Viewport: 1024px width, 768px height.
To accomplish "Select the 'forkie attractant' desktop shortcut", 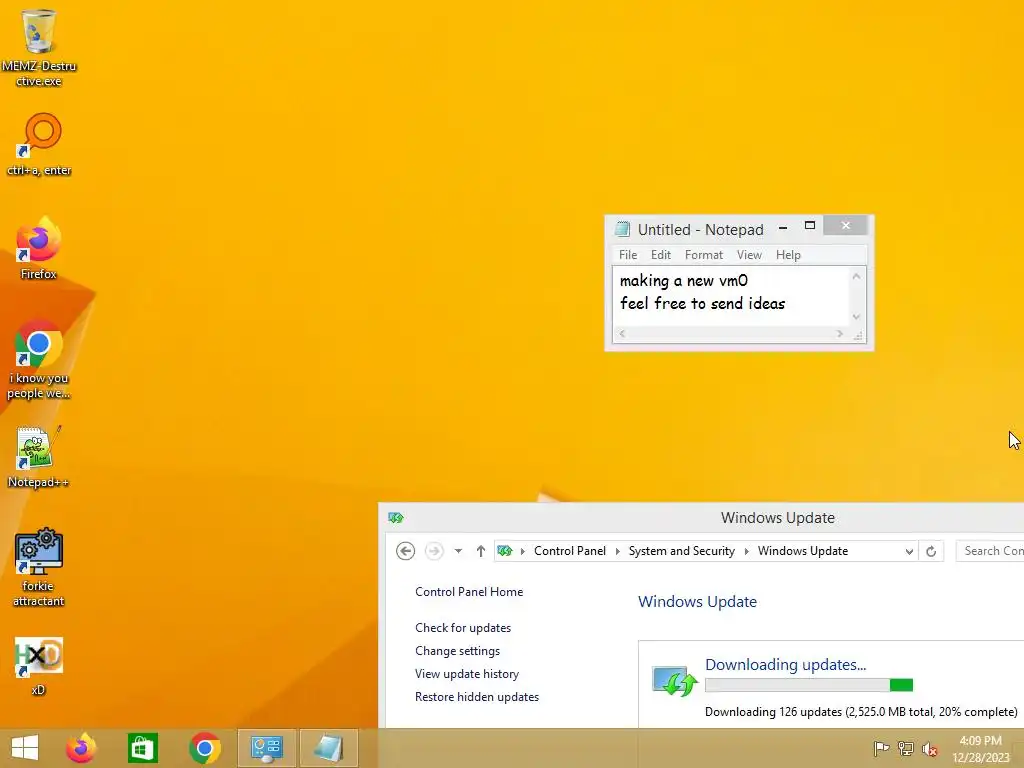I will pyautogui.click(x=39, y=567).
